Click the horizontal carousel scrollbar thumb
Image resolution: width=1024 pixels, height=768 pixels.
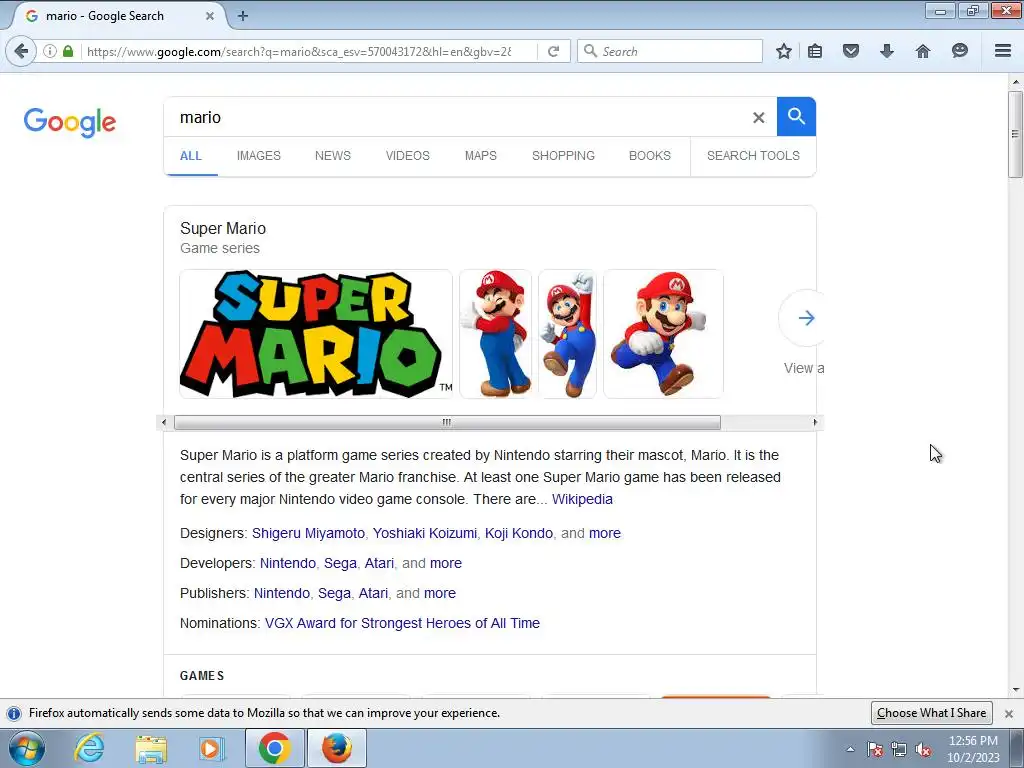coord(447,422)
